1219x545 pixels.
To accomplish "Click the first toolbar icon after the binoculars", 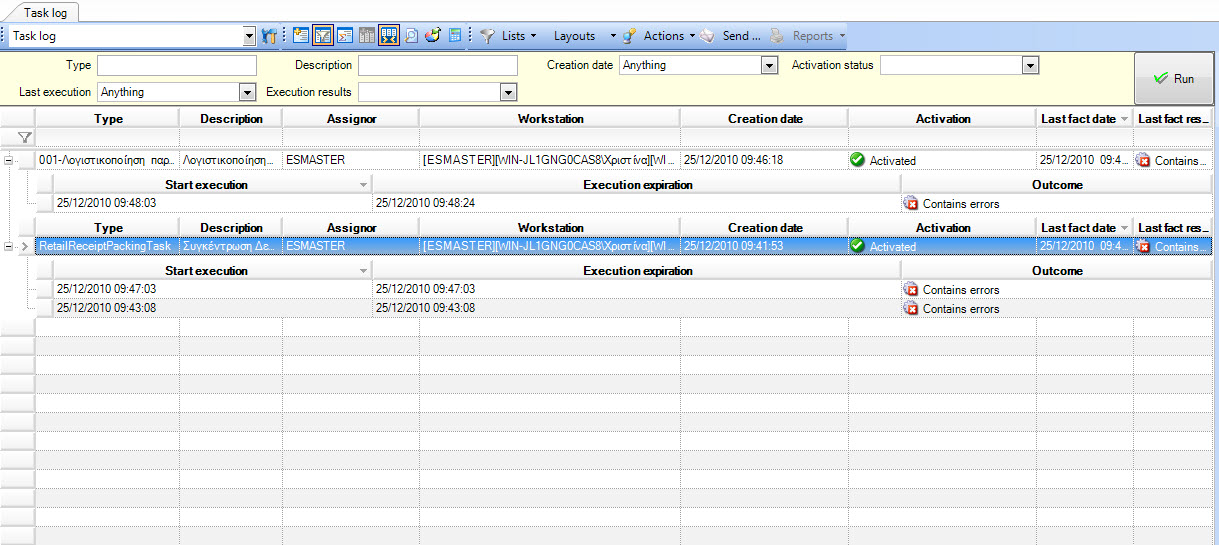I will click(x=301, y=36).
